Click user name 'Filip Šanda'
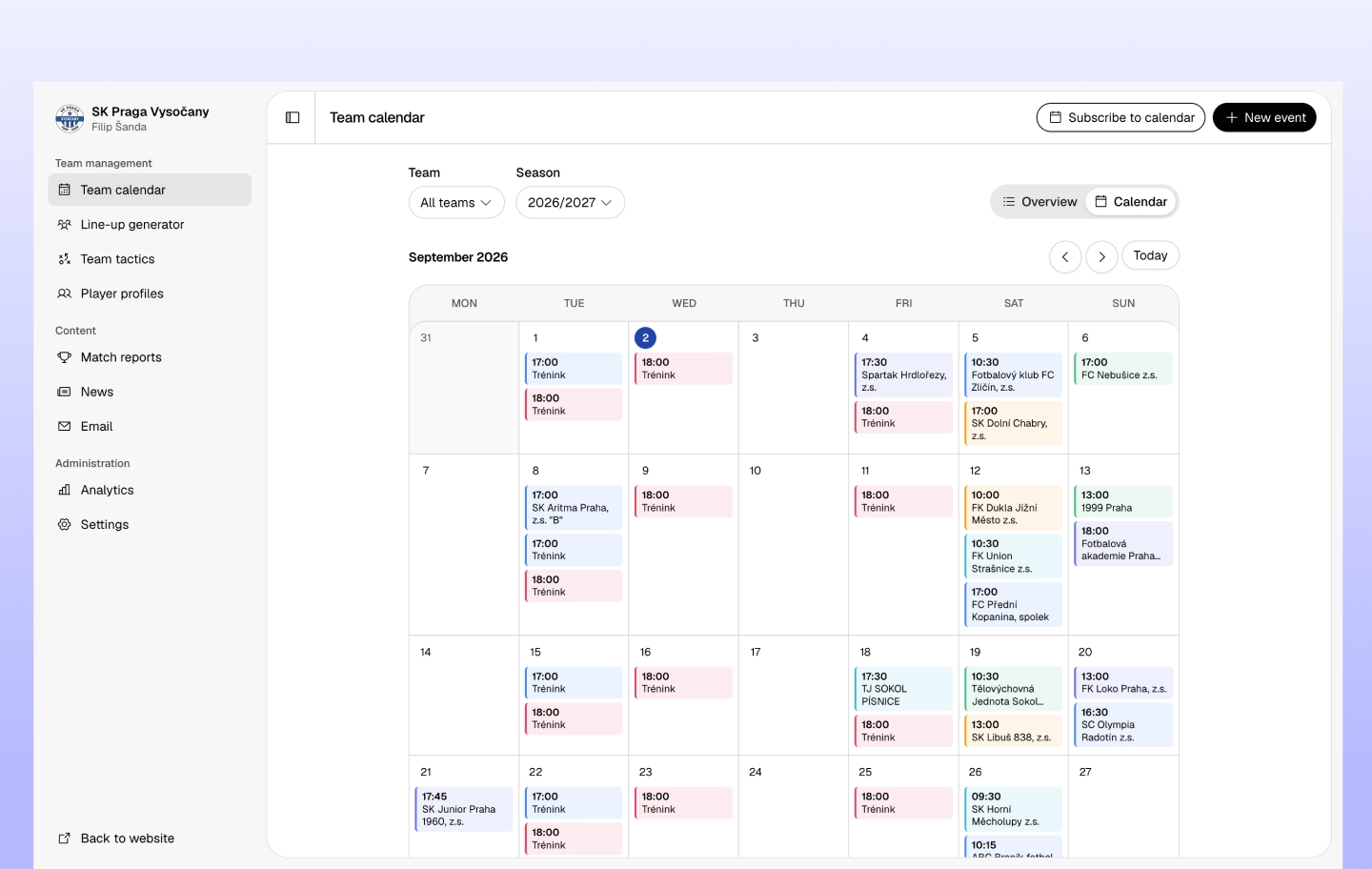The width and height of the screenshot is (1372, 869). pos(119,127)
